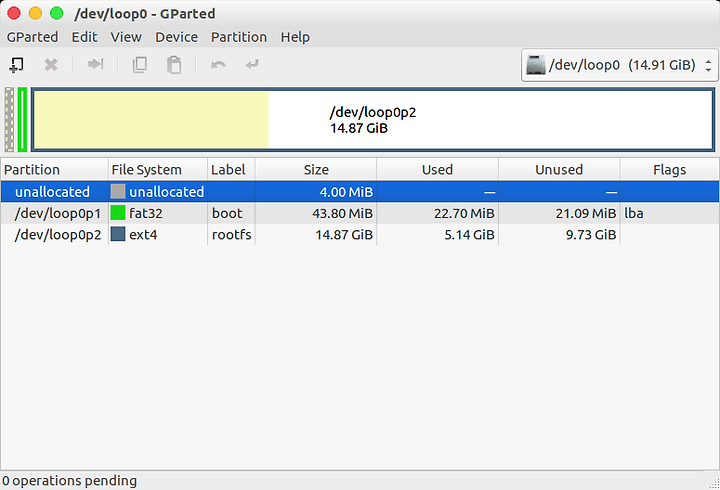Viewport: 720px width, 490px height.
Task: Click the /dev/loop0p2 partition graphic bar
Action: [373, 120]
